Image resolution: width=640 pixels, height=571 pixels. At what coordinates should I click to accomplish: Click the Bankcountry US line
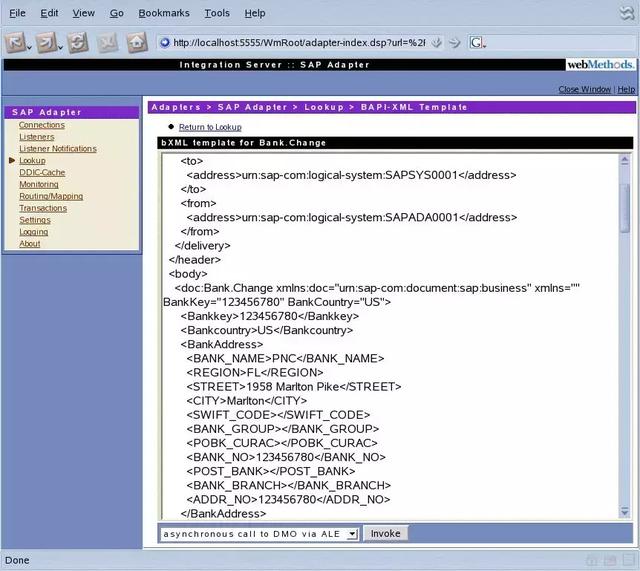(267, 330)
